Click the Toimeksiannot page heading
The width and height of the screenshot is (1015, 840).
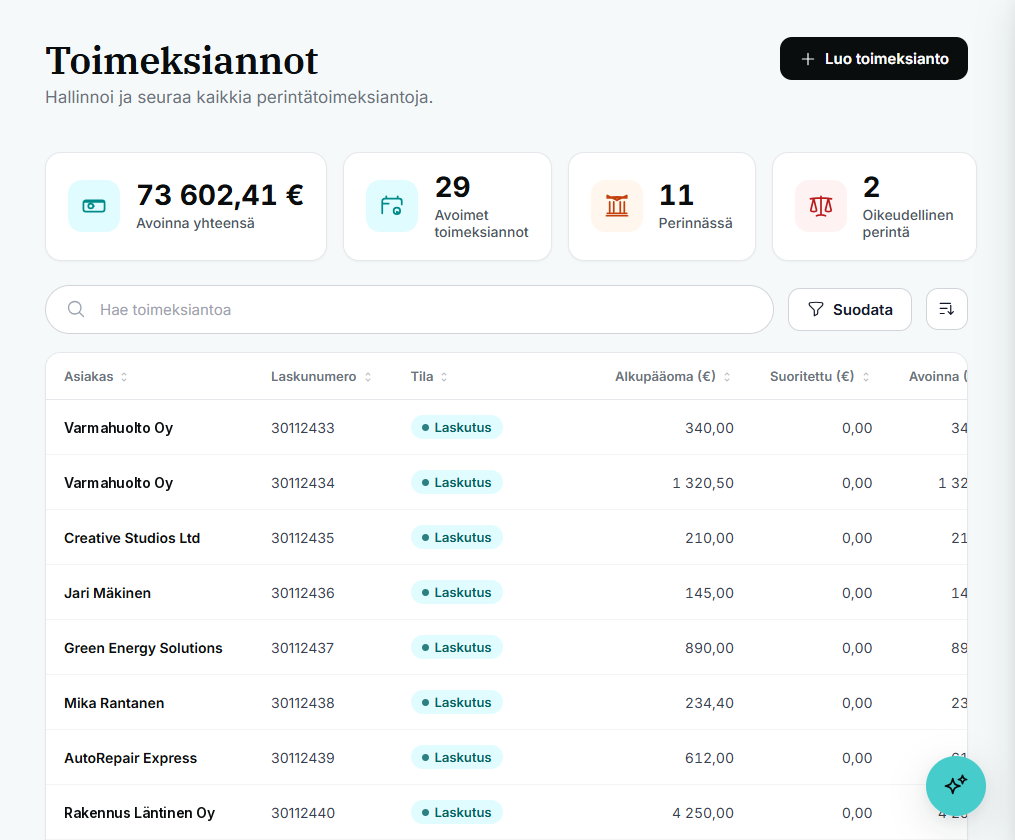tap(182, 61)
